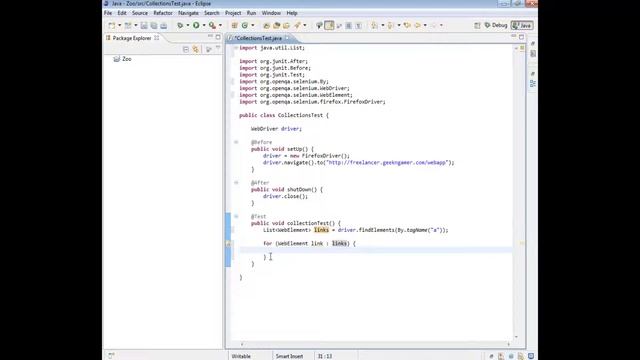
Task: Collapse All in Package Explorer
Action: point(186,49)
